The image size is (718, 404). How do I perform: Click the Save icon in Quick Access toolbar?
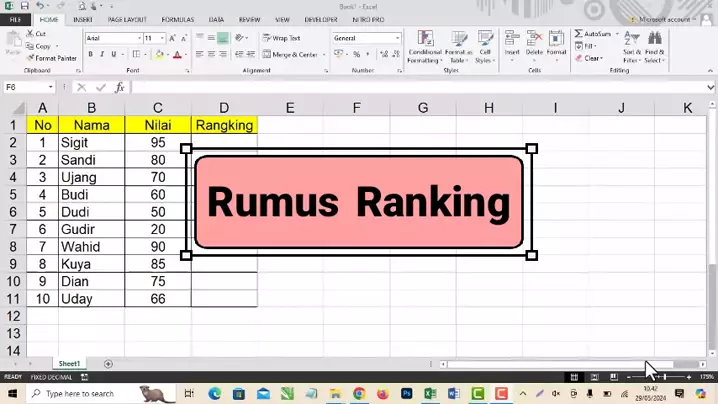click(x=24, y=6)
